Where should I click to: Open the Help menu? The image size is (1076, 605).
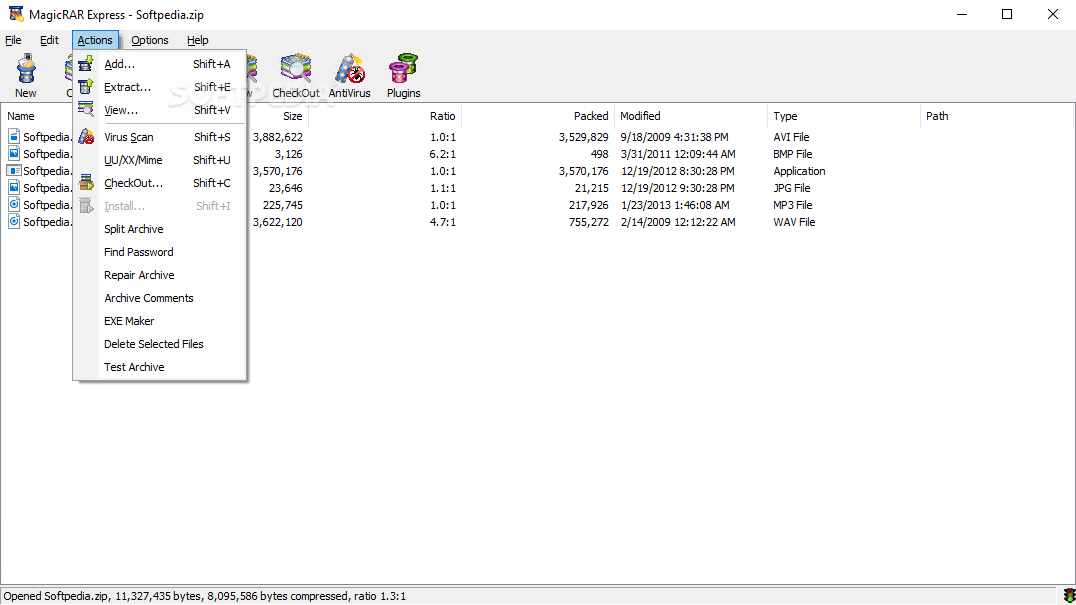[198, 40]
